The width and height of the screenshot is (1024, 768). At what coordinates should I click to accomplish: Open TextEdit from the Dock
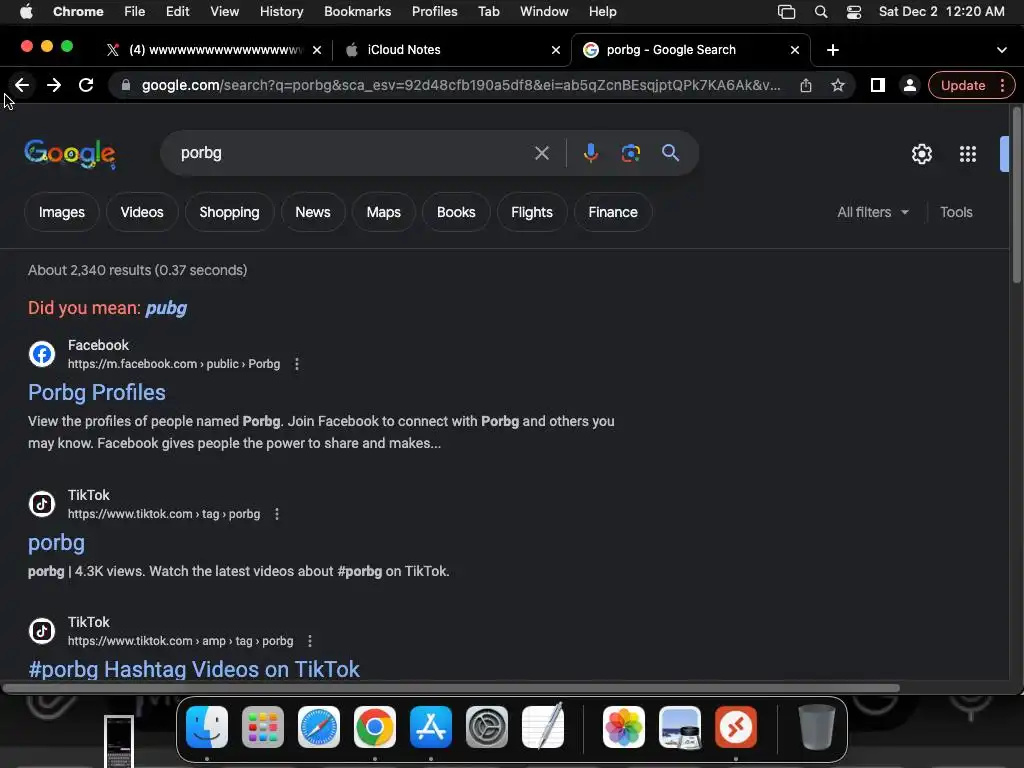(543, 726)
